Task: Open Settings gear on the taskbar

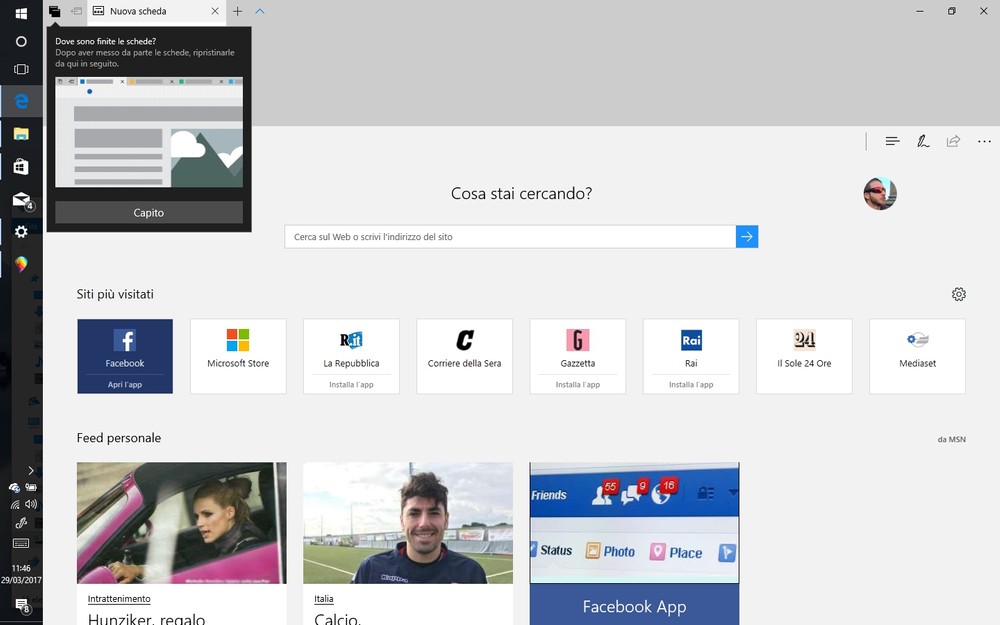Action: tap(21, 232)
